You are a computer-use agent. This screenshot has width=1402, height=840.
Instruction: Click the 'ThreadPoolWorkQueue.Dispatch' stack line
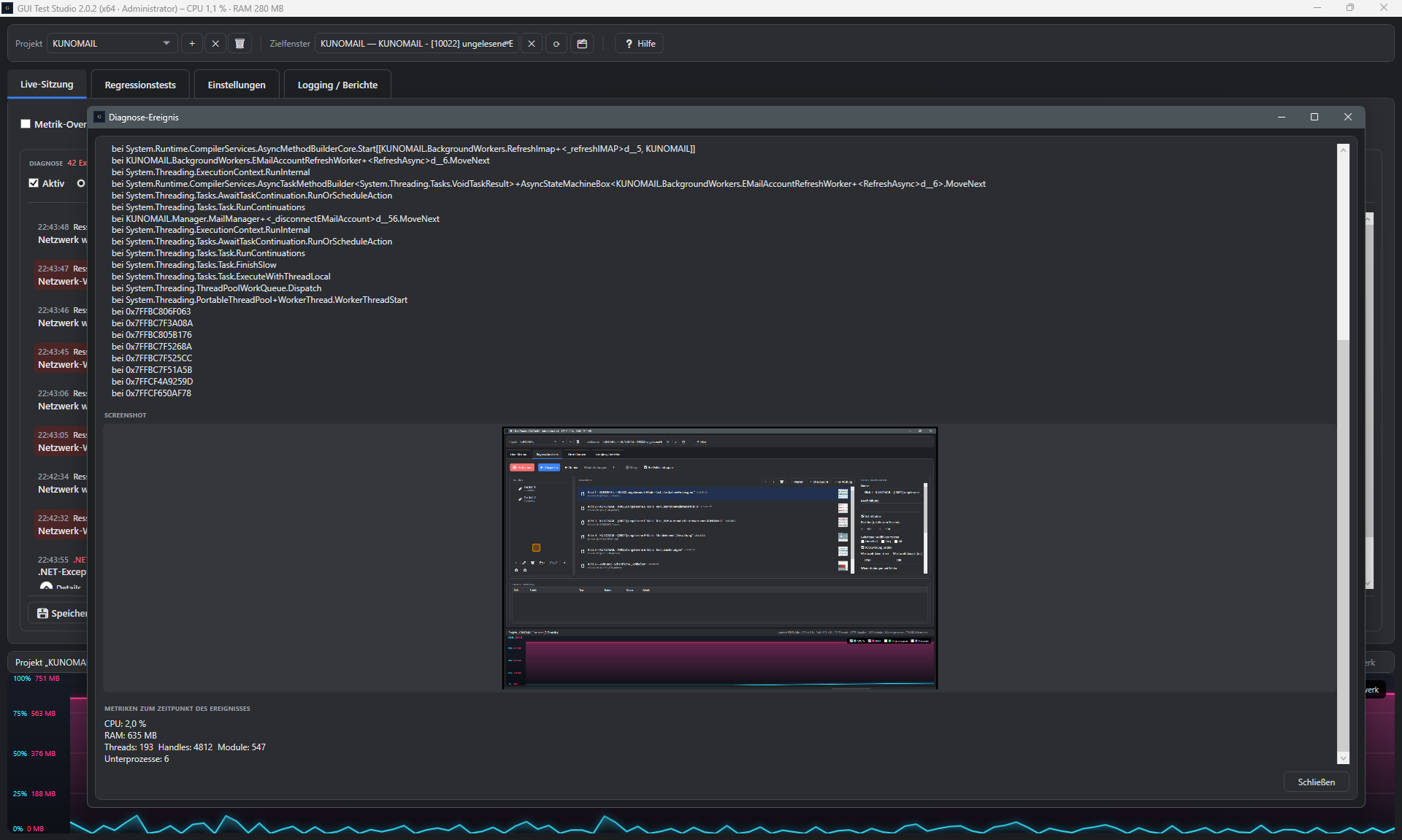216,288
